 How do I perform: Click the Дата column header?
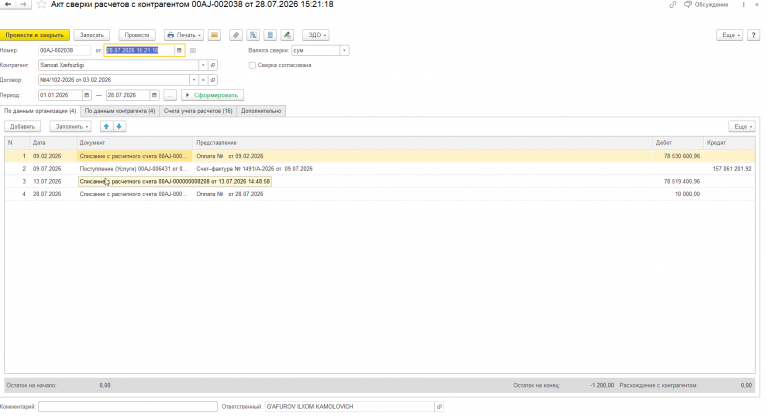pos(53,143)
